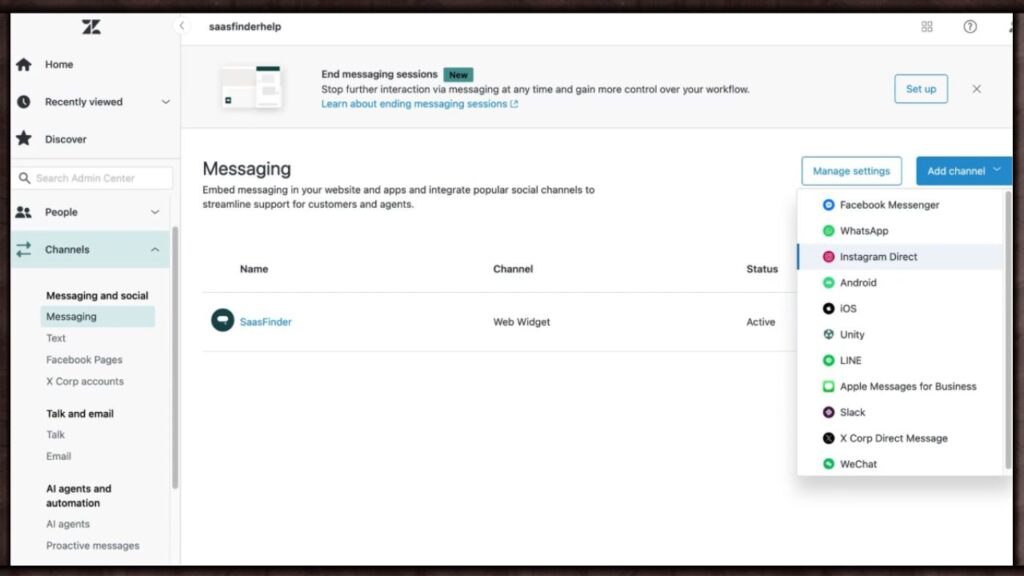This screenshot has width=1024, height=576.
Task: Choose WeChat from channel menu
Action: [900, 464]
